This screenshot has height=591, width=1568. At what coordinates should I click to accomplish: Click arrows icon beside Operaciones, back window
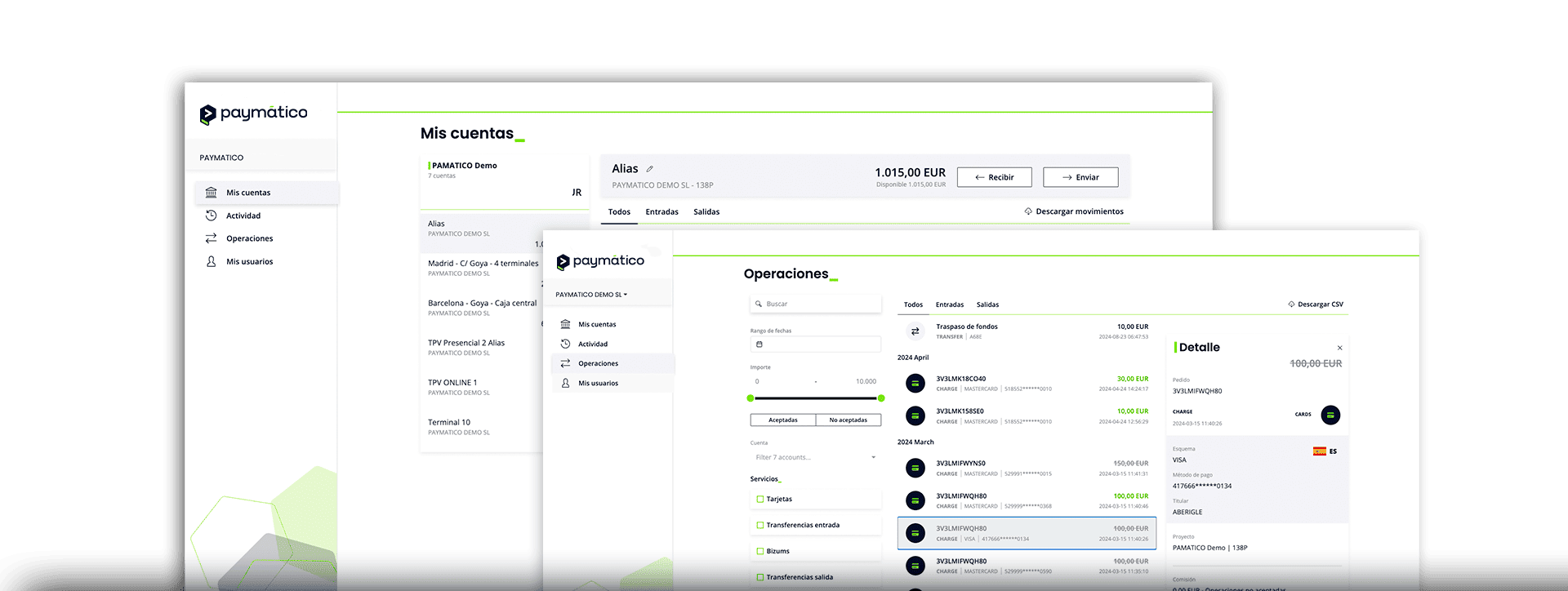point(211,238)
